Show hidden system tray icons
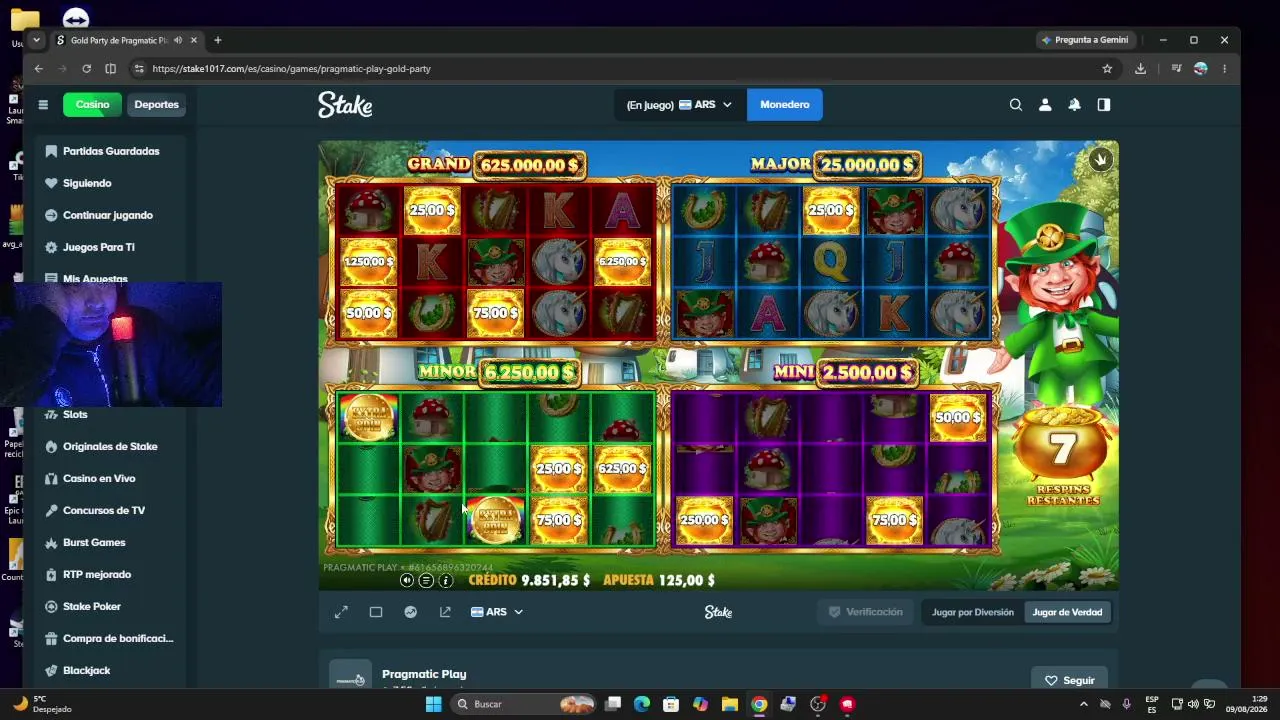This screenshot has width=1280, height=720. [x=1083, y=704]
